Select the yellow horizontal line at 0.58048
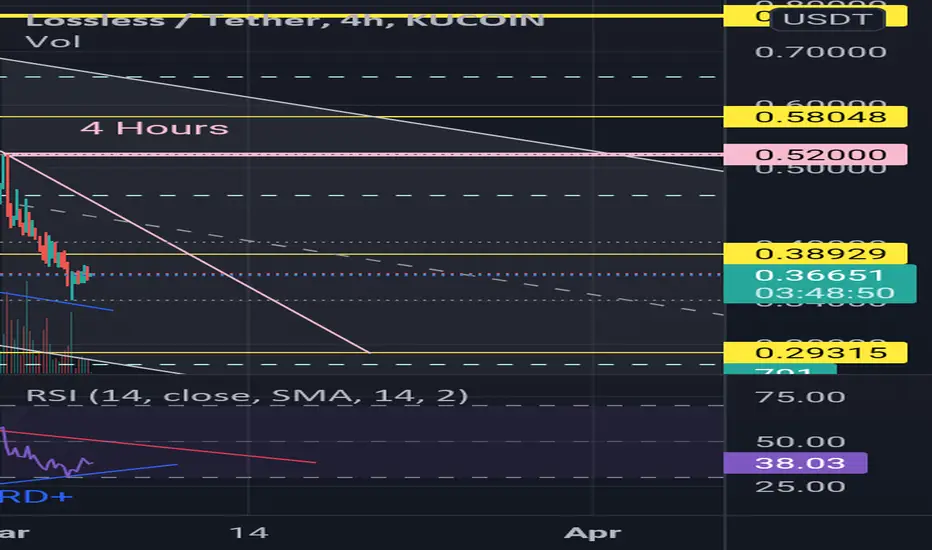The width and height of the screenshot is (932, 550). click(x=361, y=117)
